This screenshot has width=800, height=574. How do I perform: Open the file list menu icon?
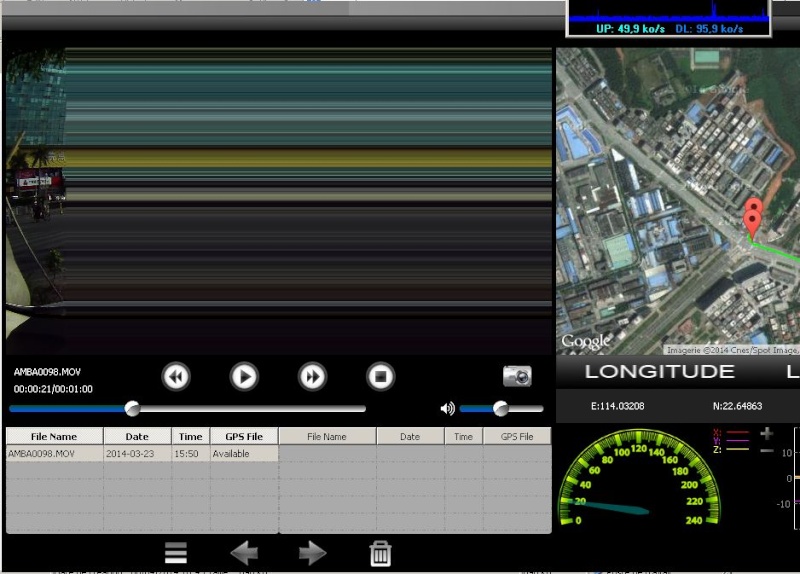click(x=176, y=553)
